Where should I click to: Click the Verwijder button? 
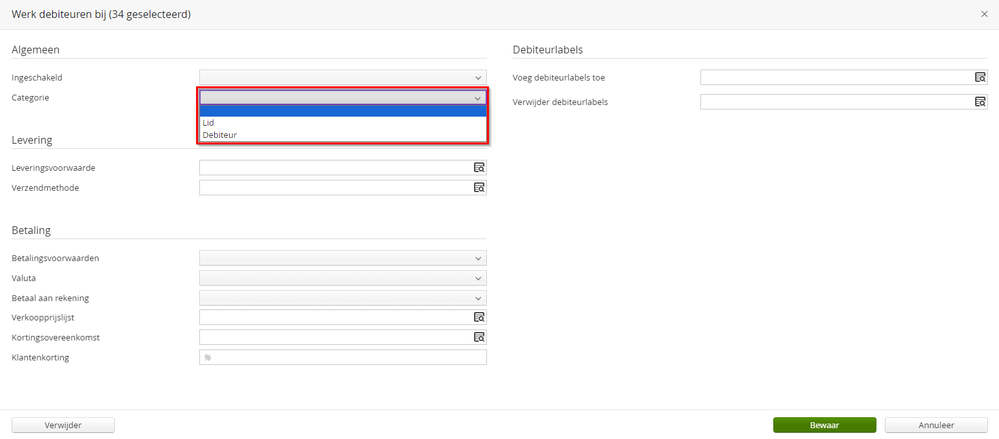pos(63,425)
